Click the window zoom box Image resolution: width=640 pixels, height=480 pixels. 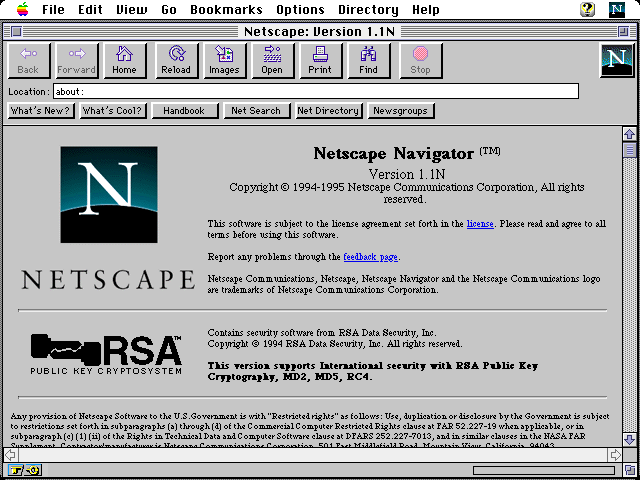pyautogui.click(x=623, y=31)
